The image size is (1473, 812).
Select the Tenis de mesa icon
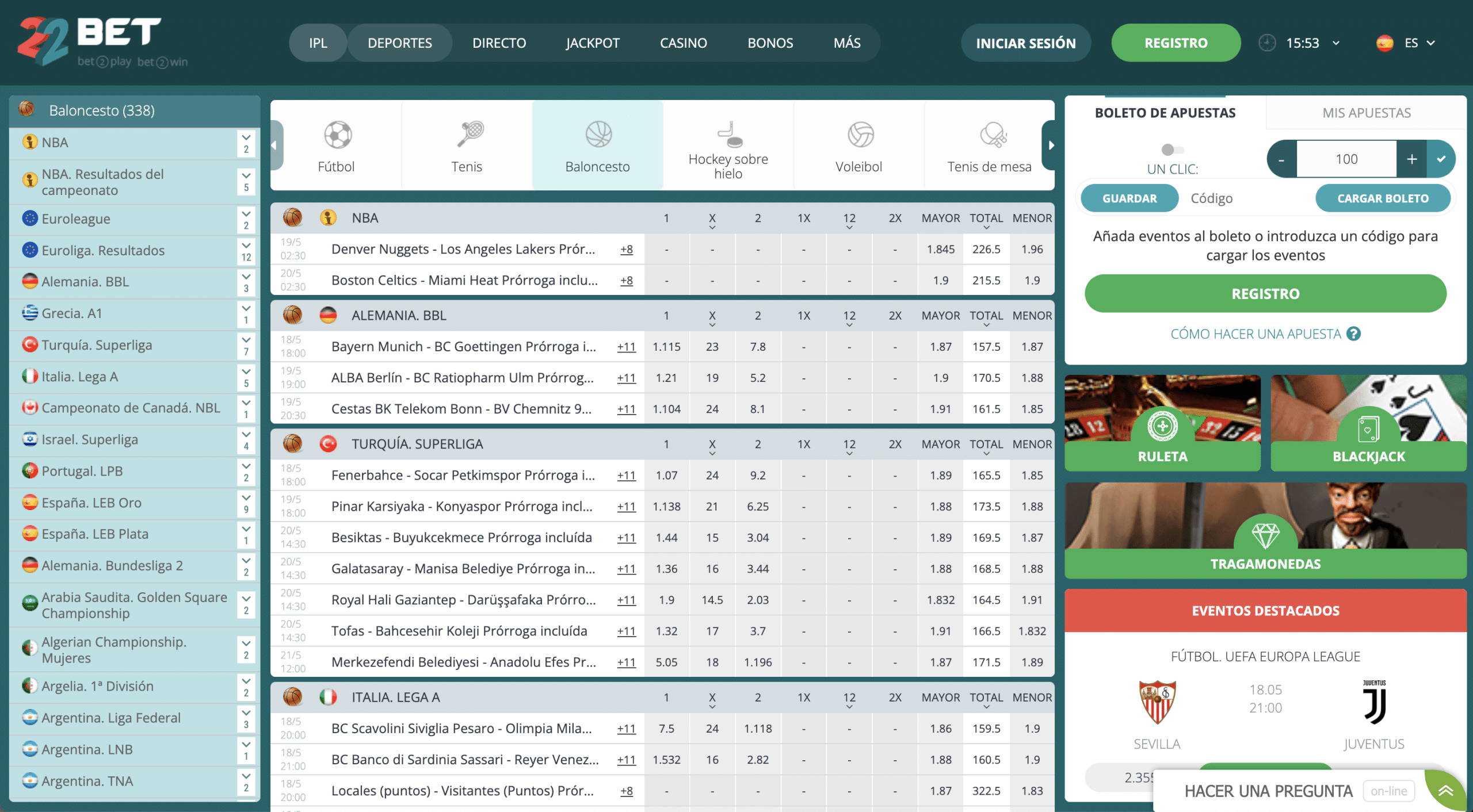[x=993, y=135]
